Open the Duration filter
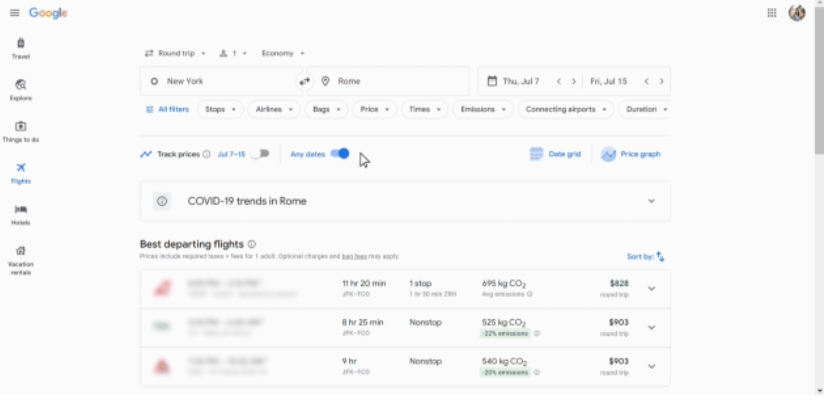826x406 pixels. 646,110
